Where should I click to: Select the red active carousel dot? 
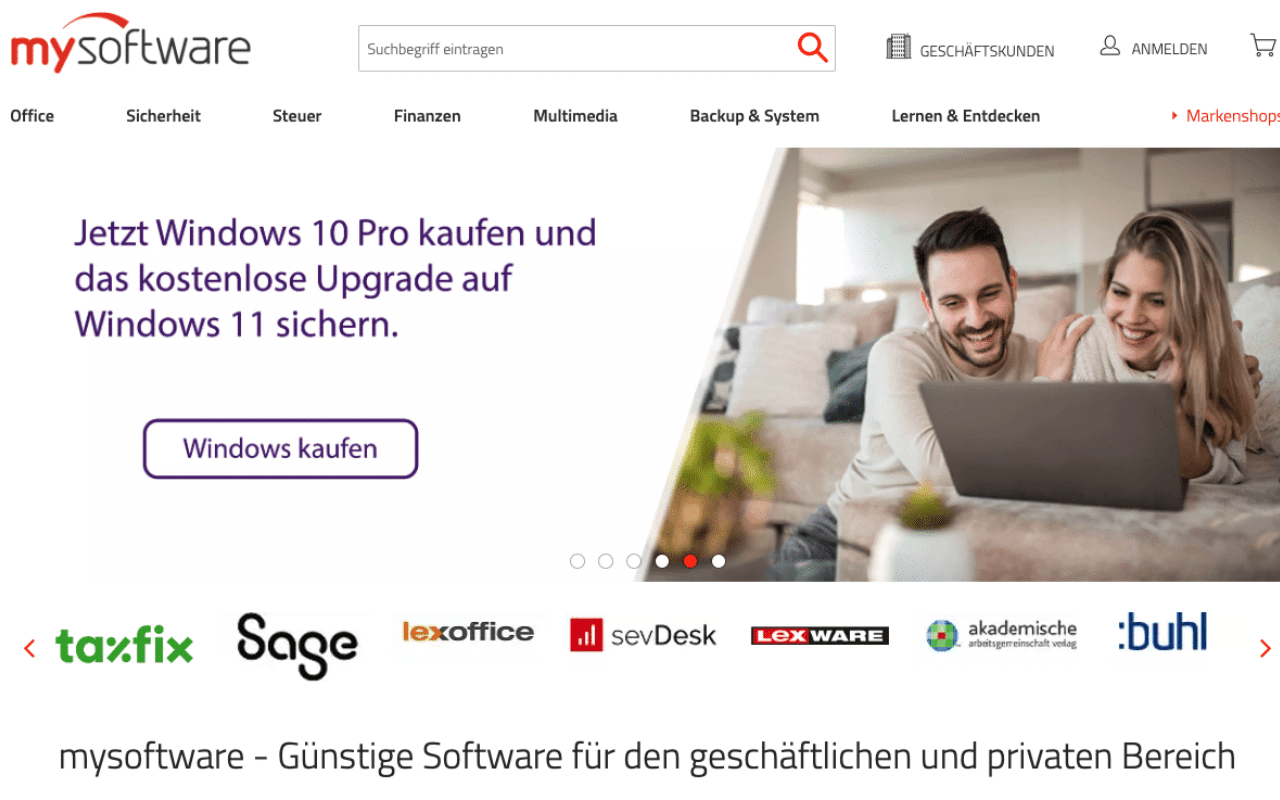coord(690,561)
